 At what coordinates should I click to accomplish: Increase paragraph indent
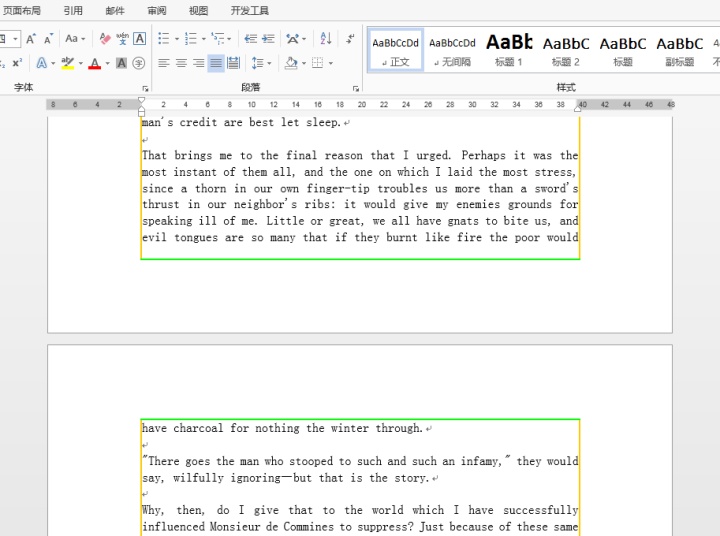[x=268, y=39]
